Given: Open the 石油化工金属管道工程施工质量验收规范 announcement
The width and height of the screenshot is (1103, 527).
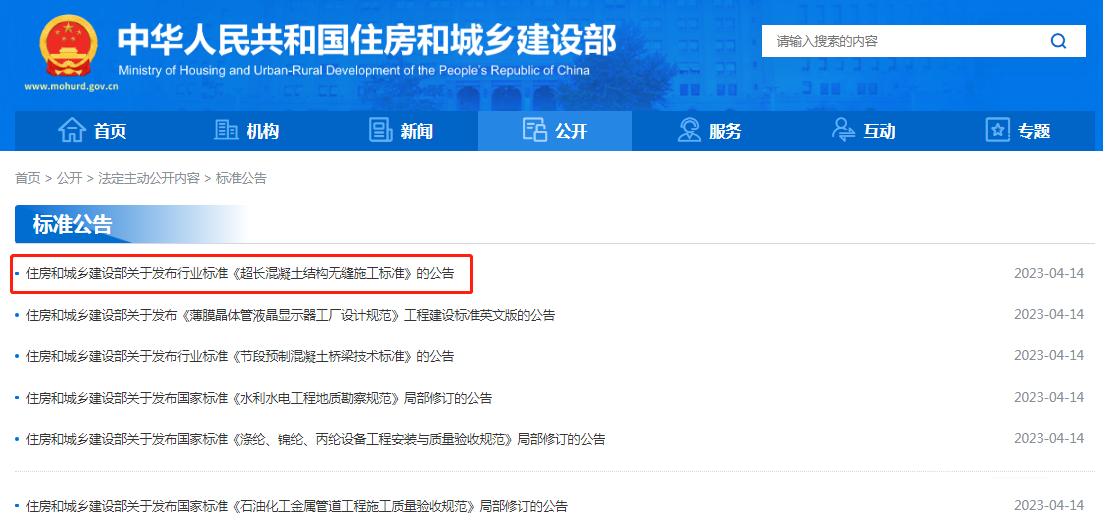Looking at the screenshot, I should (x=297, y=506).
